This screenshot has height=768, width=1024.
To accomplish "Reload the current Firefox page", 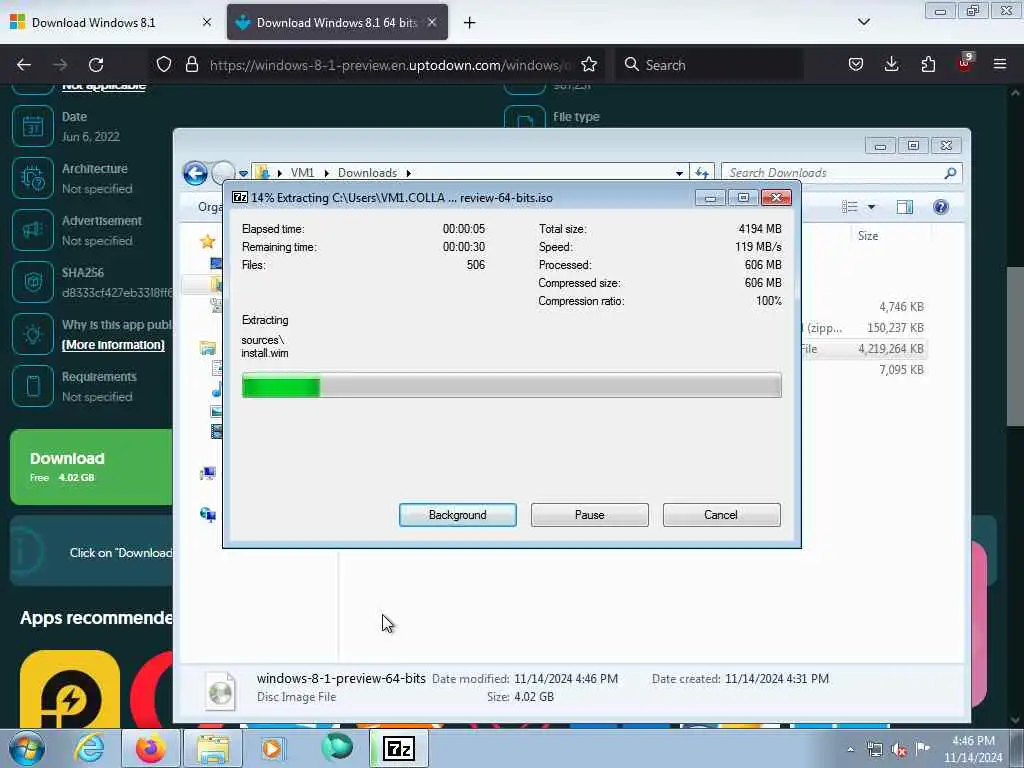I will (96, 65).
